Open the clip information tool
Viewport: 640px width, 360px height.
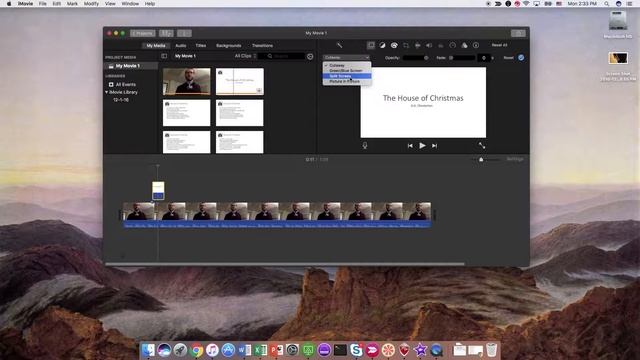tap(476, 45)
